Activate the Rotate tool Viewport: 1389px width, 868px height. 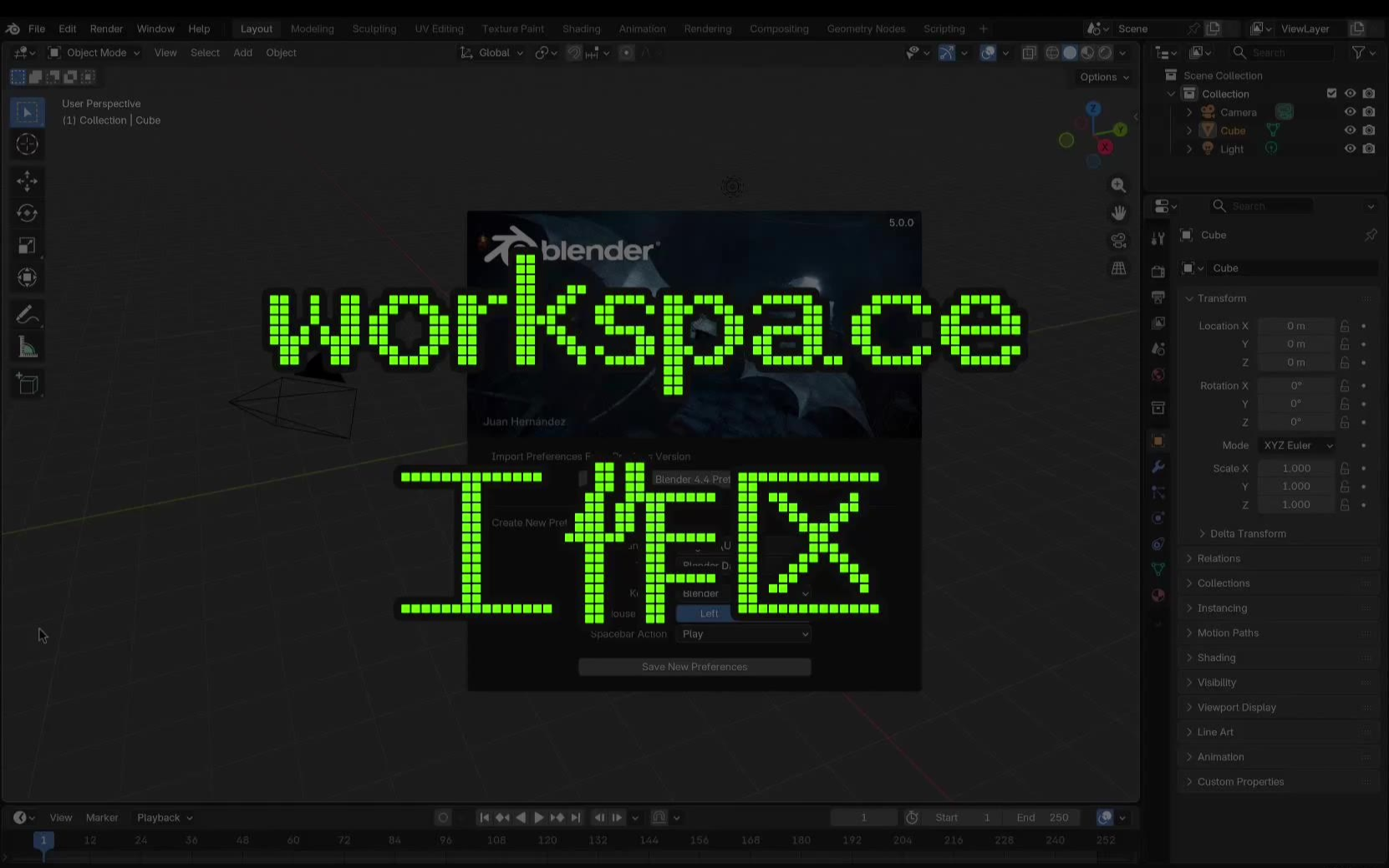coord(27,213)
